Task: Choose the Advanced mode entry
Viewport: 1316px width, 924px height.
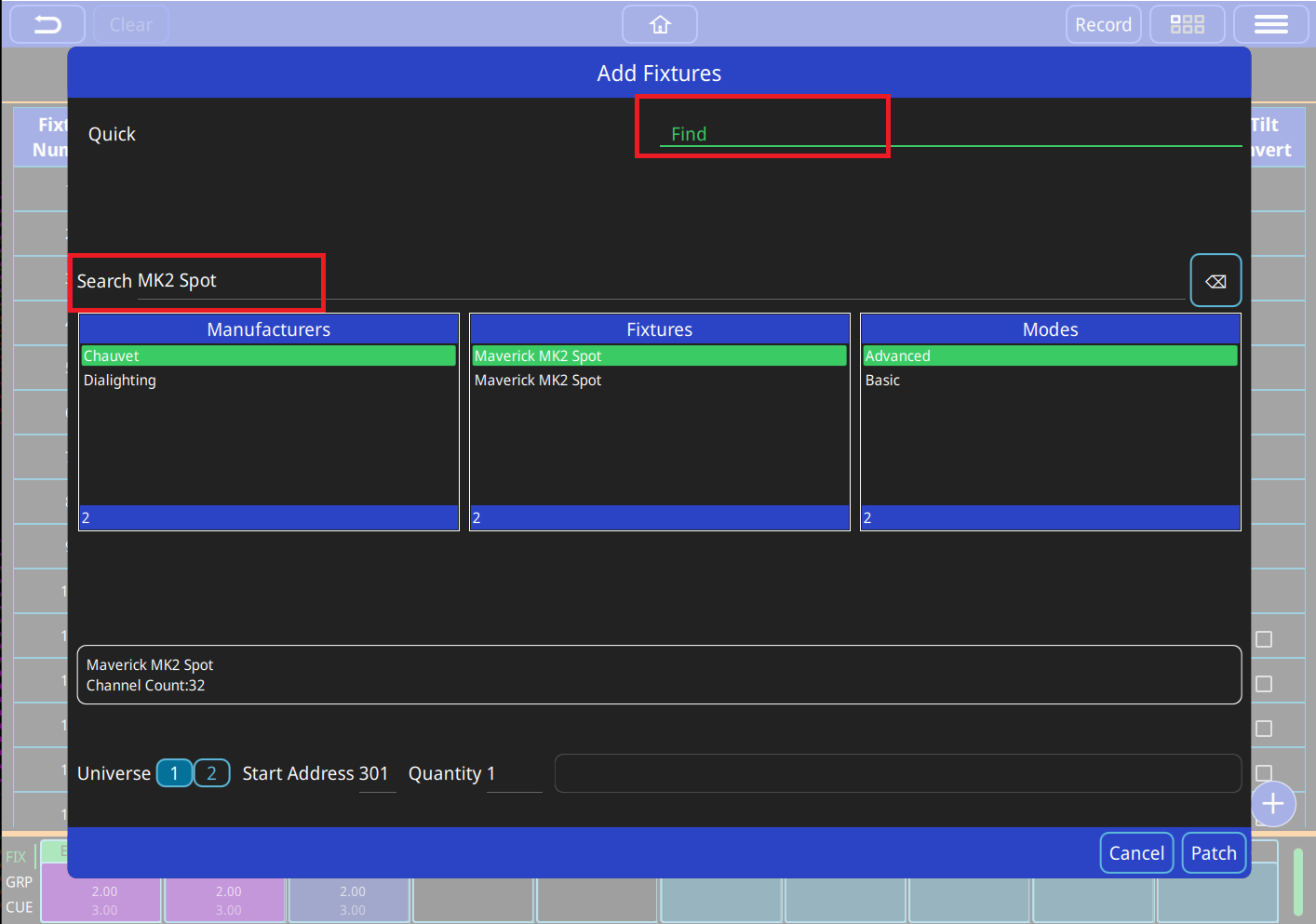Action: (x=897, y=356)
